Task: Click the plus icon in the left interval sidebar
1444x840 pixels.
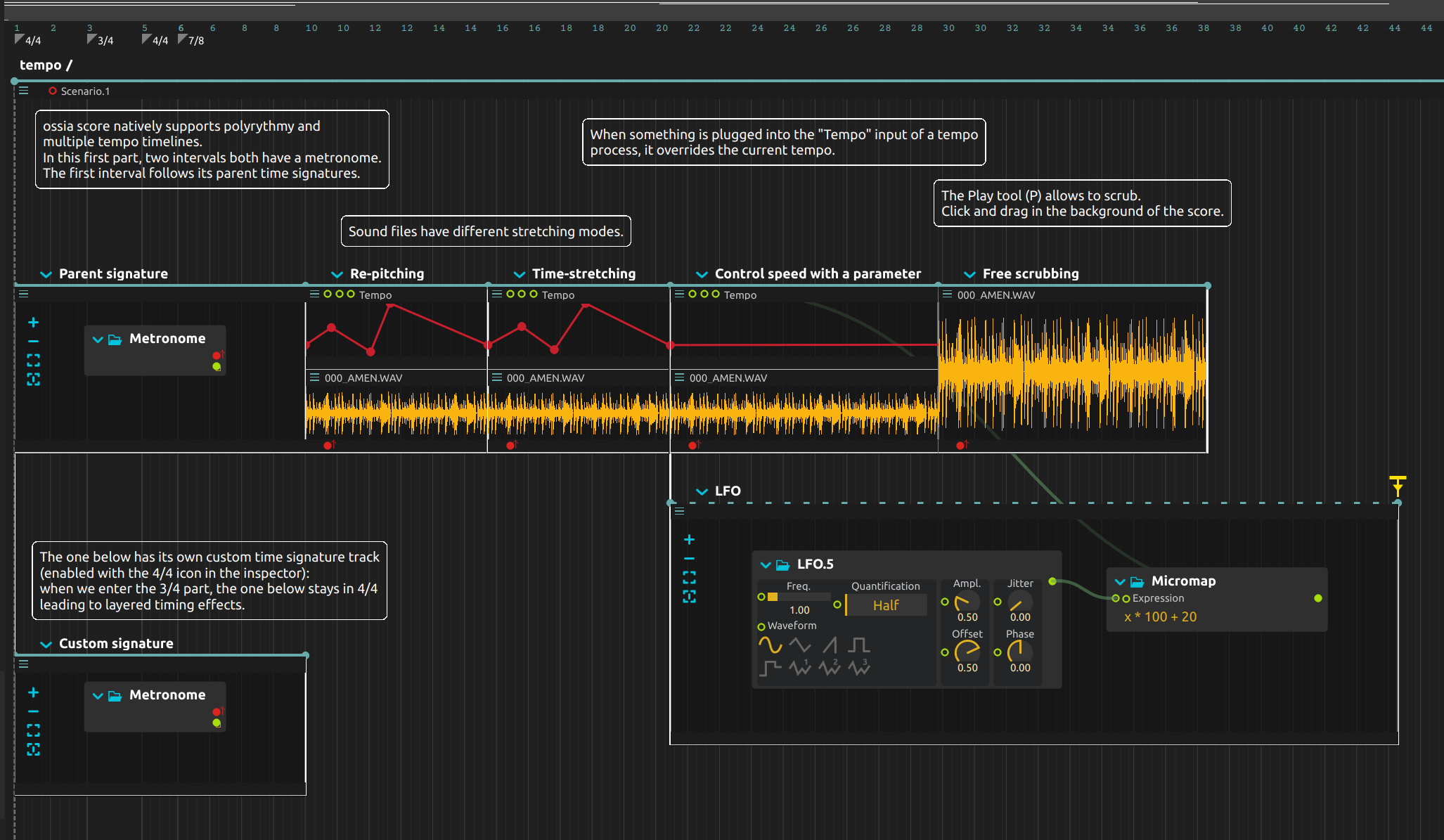Action: [33, 322]
